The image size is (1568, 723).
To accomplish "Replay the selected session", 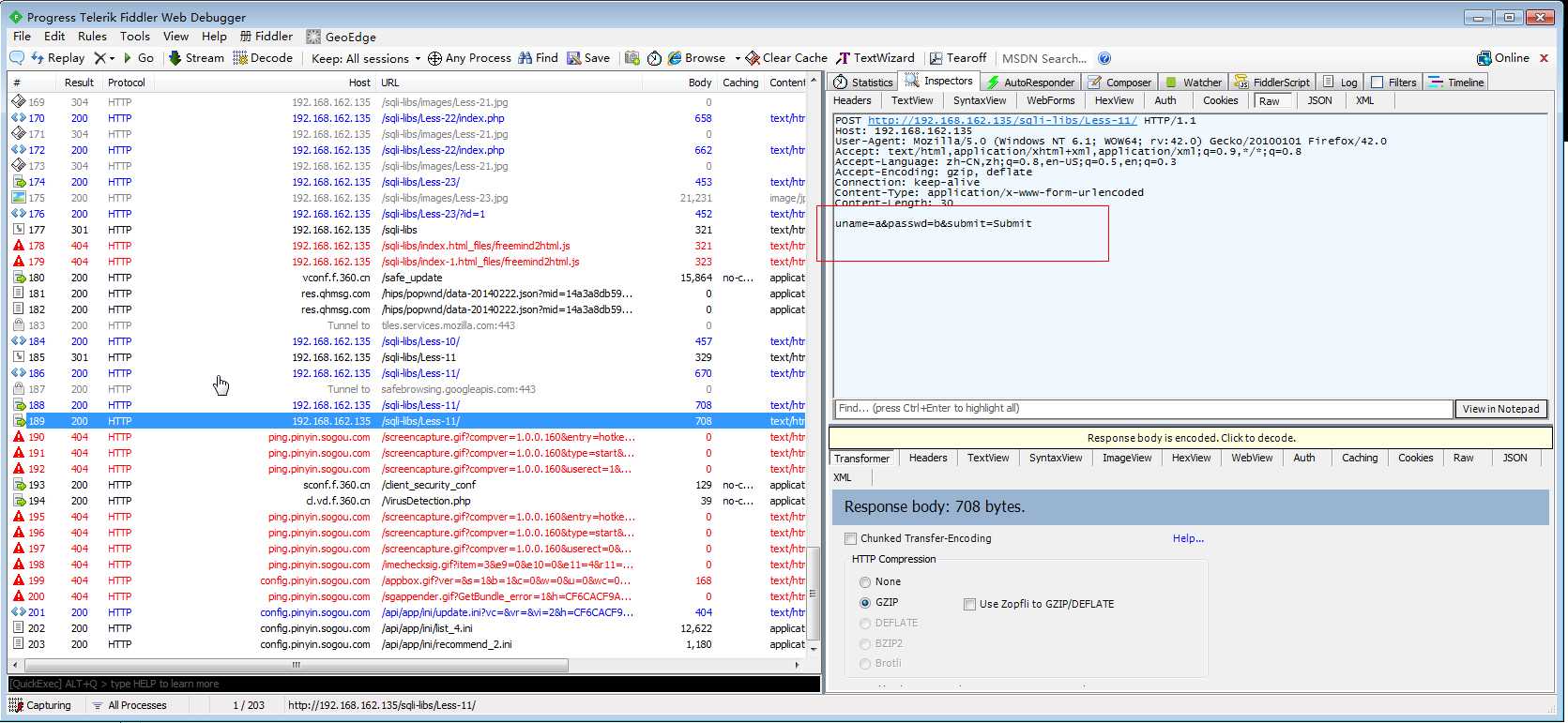I will (x=57, y=58).
